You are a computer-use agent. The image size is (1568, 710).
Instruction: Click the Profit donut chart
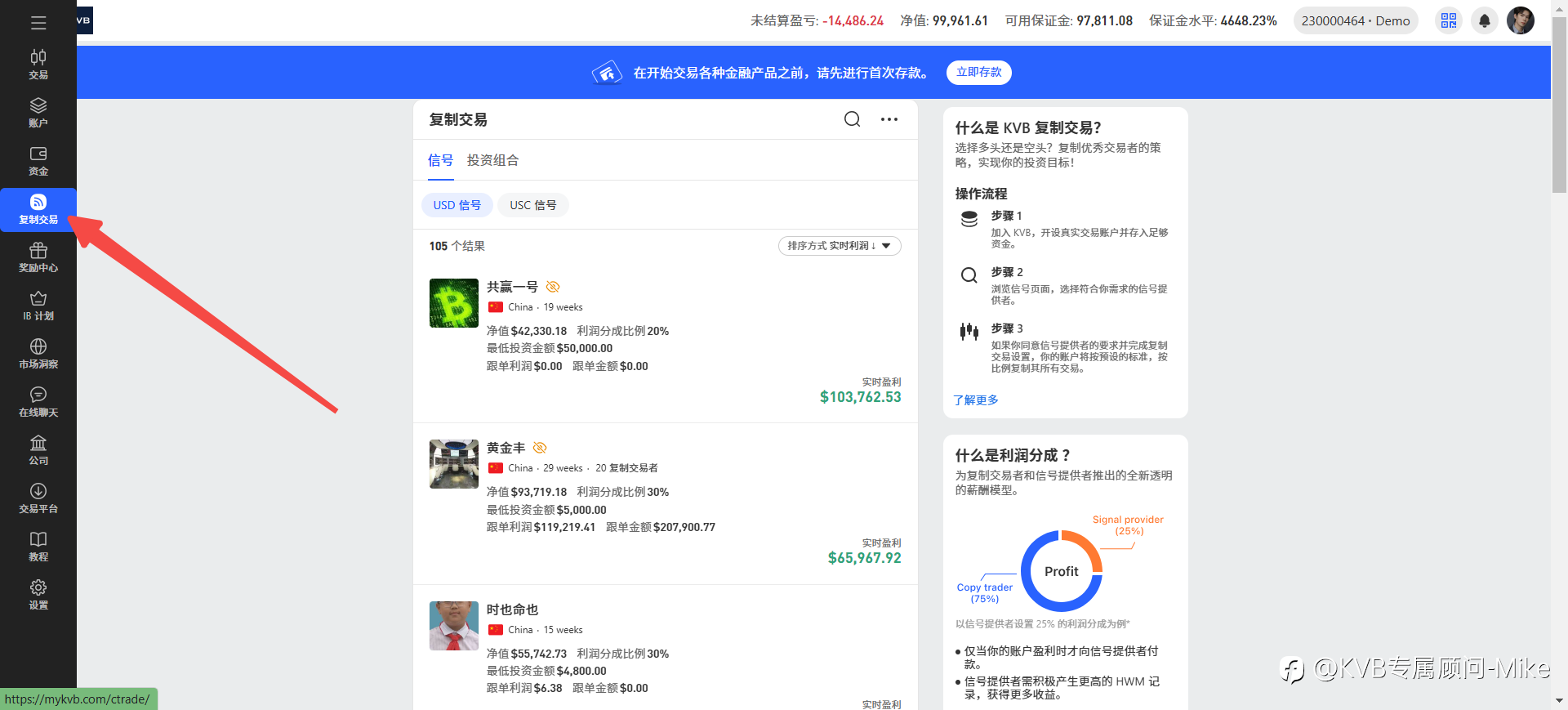click(1062, 571)
